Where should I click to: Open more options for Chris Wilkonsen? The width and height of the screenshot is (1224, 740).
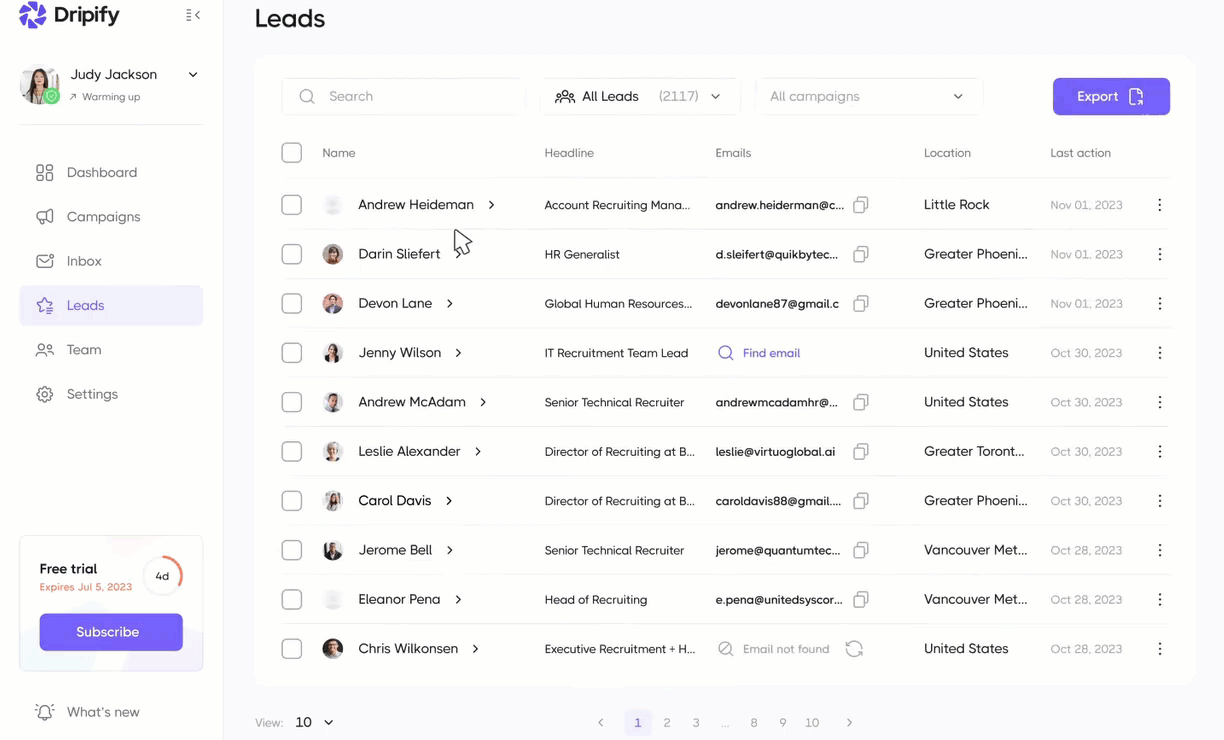pyautogui.click(x=1160, y=649)
